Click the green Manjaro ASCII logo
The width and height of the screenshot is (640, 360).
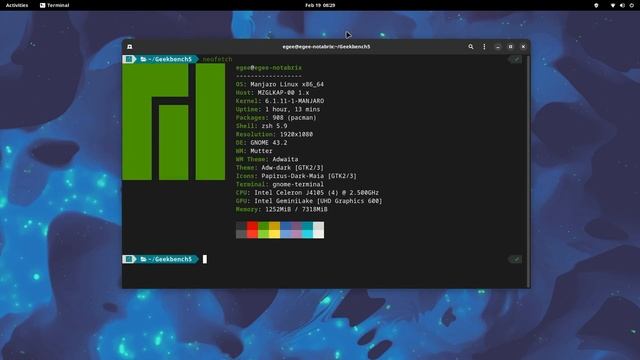click(x=173, y=122)
